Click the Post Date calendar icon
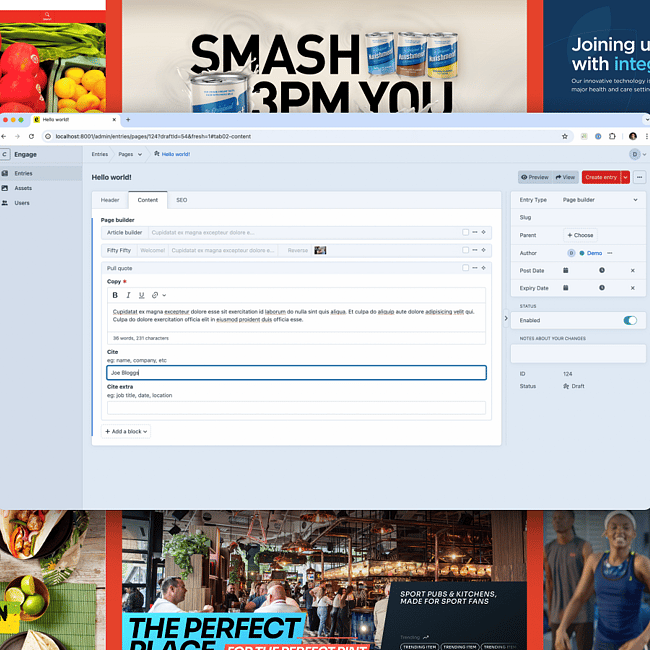Image resolution: width=650 pixels, height=650 pixels. click(x=566, y=270)
